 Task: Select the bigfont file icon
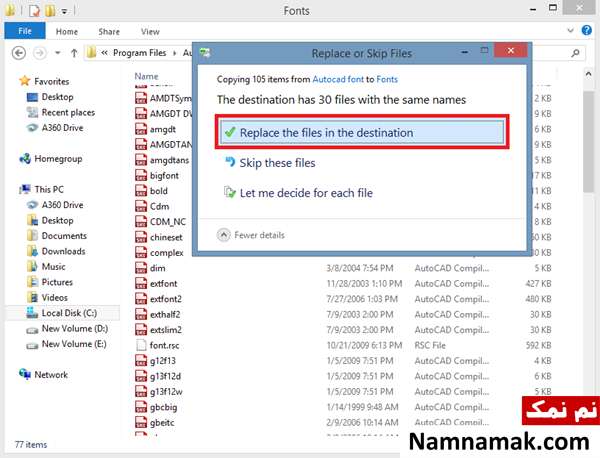(141, 175)
